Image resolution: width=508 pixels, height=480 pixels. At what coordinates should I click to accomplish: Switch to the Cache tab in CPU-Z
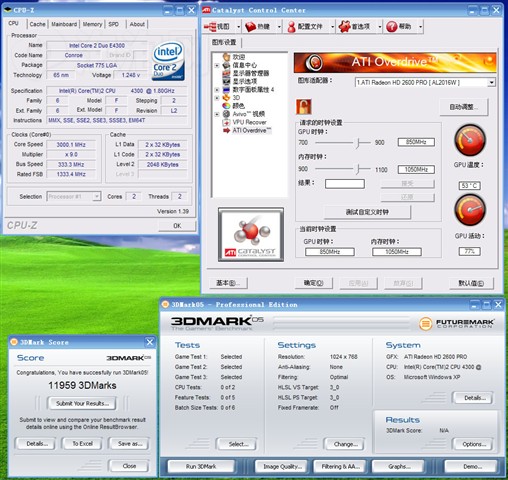(x=37, y=24)
